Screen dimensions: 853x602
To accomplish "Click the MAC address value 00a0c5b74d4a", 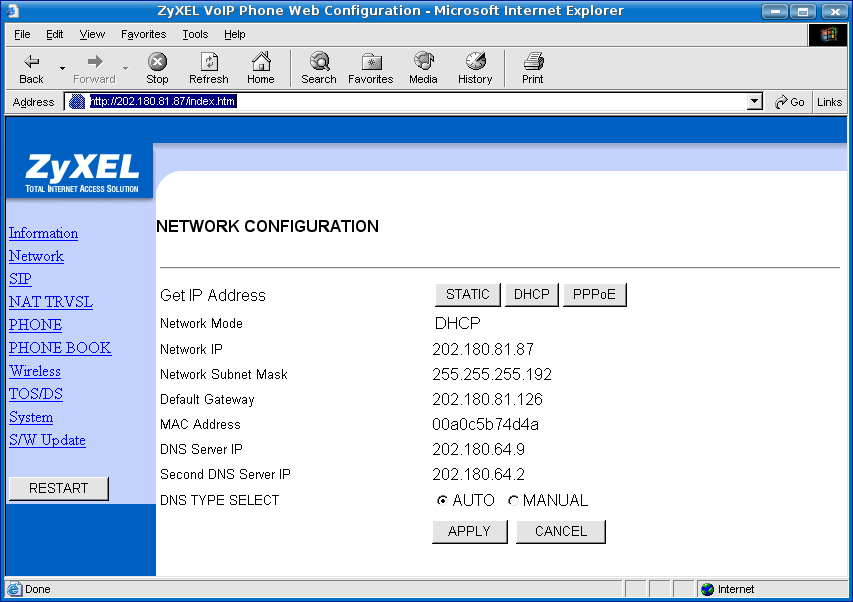I will 485,424.
